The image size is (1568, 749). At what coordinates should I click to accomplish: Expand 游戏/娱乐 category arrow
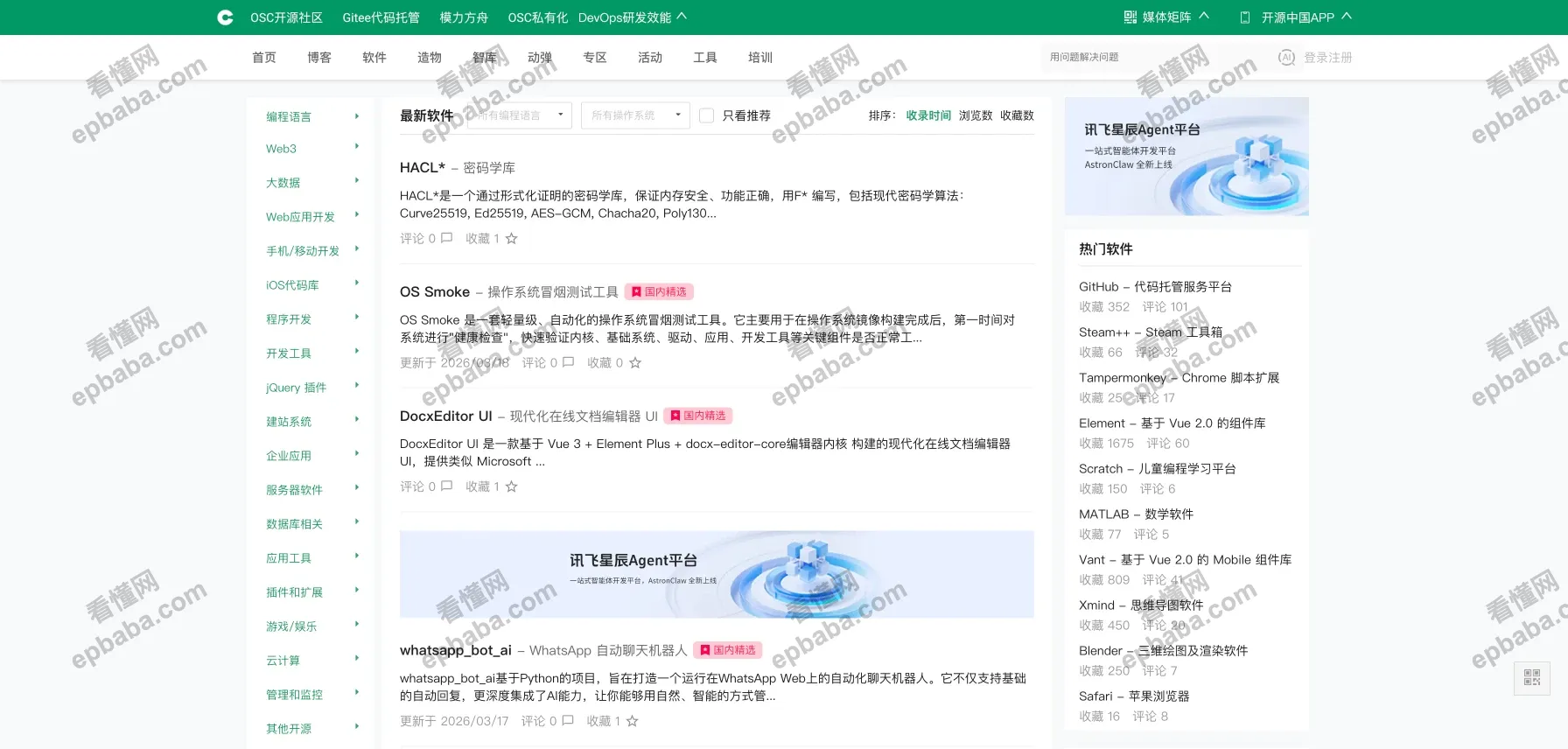[x=357, y=625]
